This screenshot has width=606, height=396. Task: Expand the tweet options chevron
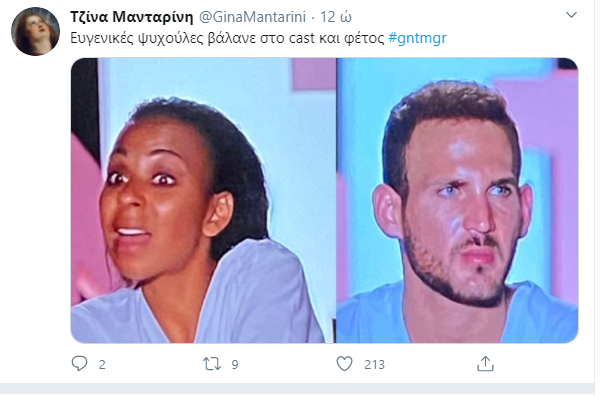tap(571, 15)
